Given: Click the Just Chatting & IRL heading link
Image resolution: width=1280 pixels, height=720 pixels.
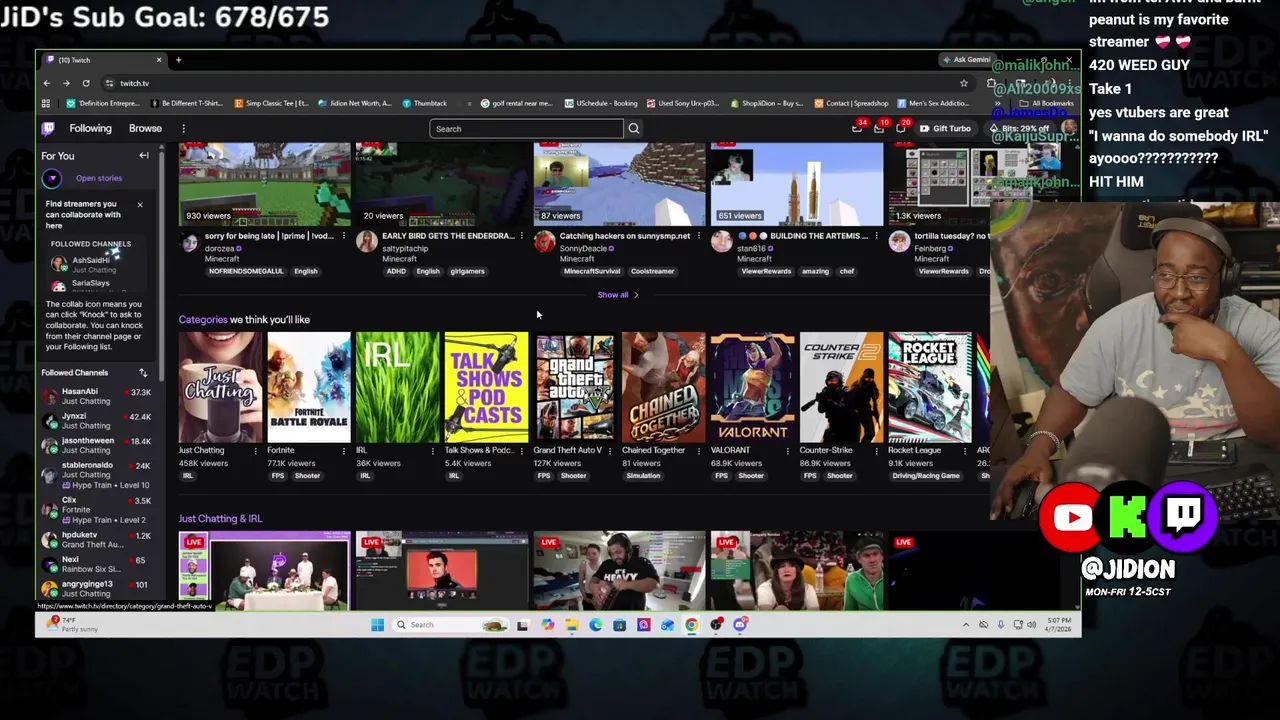Looking at the screenshot, I should point(220,519).
